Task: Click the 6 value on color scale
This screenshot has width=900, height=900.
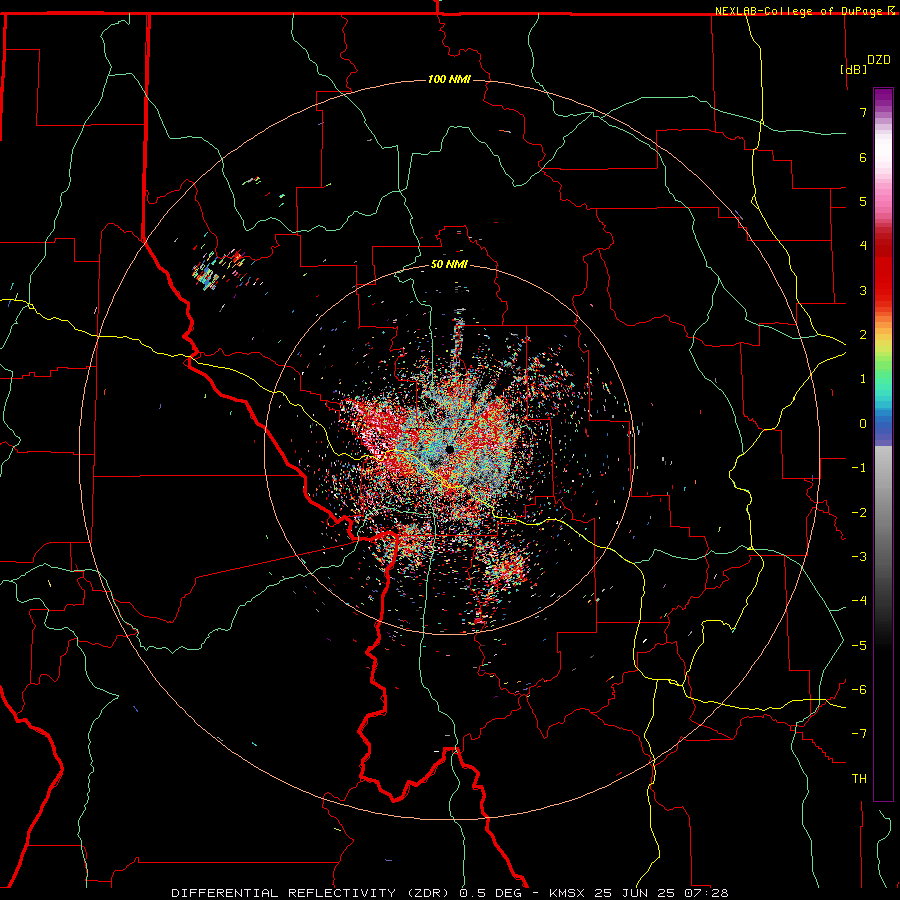Action: (863, 157)
